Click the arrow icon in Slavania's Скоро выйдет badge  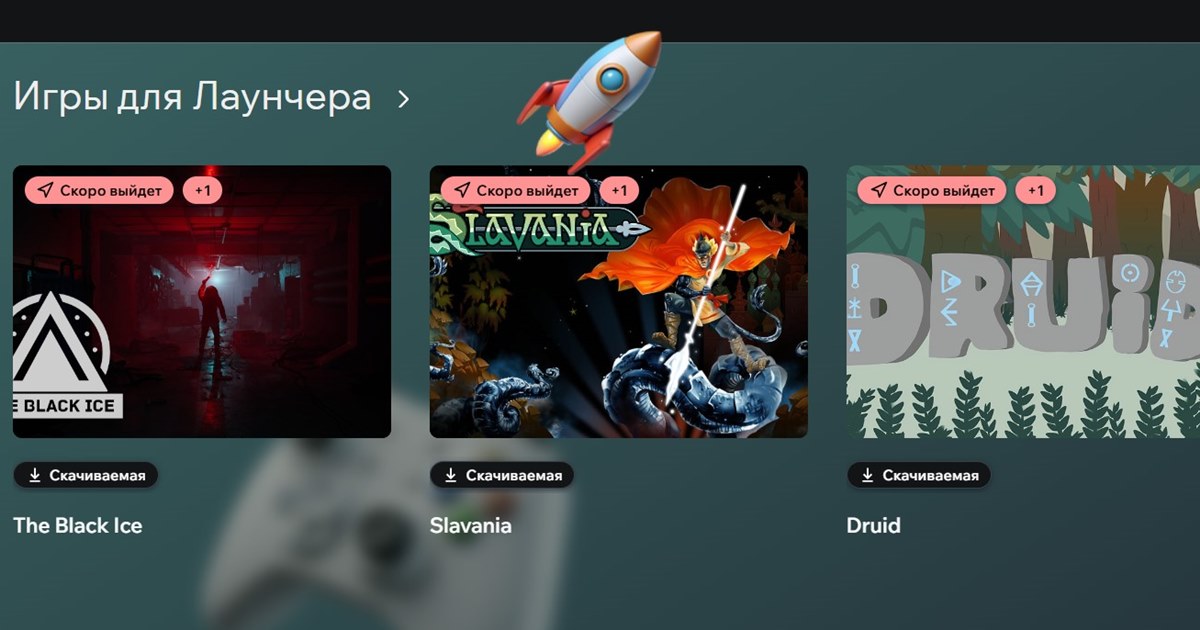pos(462,190)
